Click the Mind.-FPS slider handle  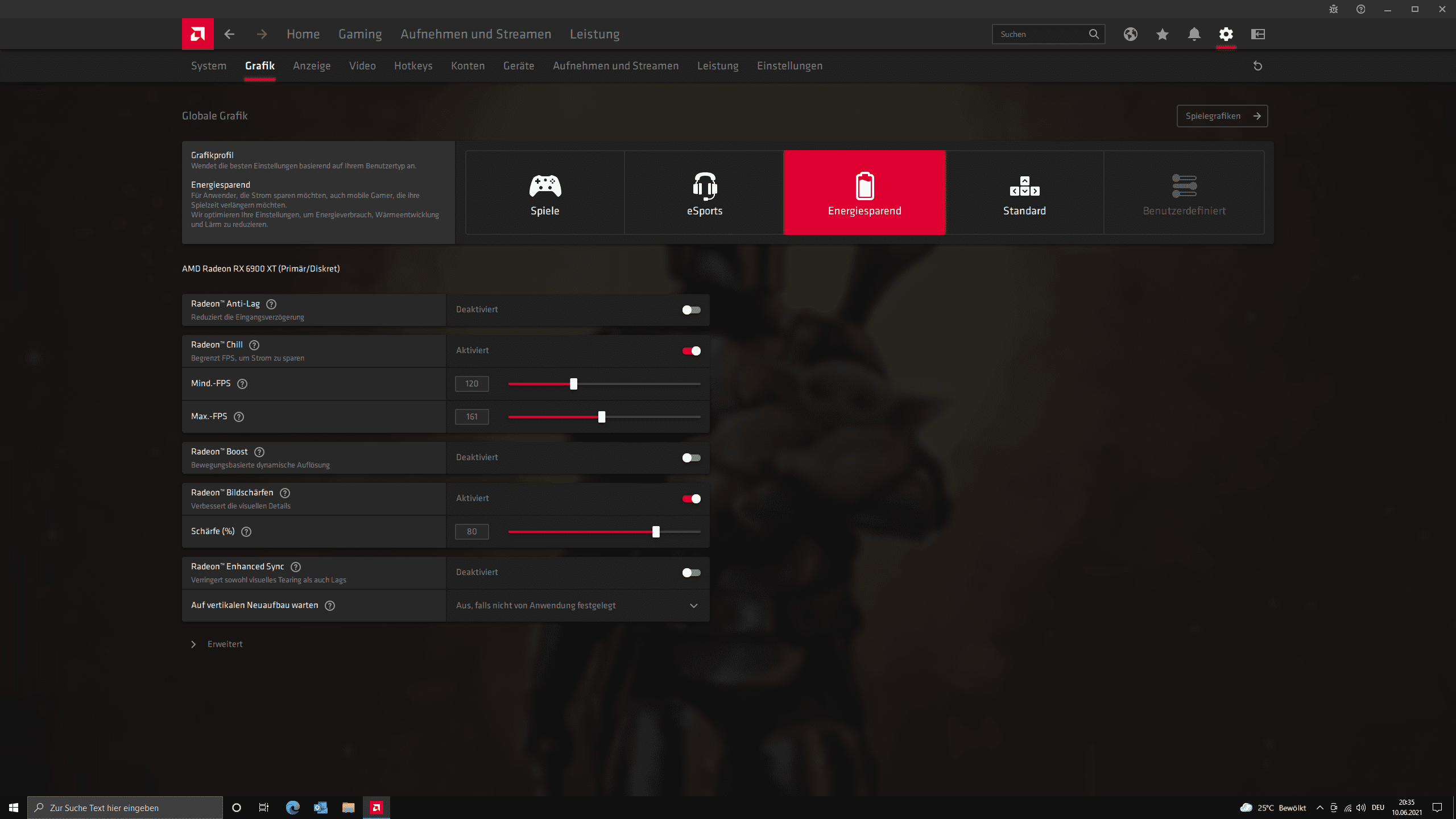[x=573, y=384]
